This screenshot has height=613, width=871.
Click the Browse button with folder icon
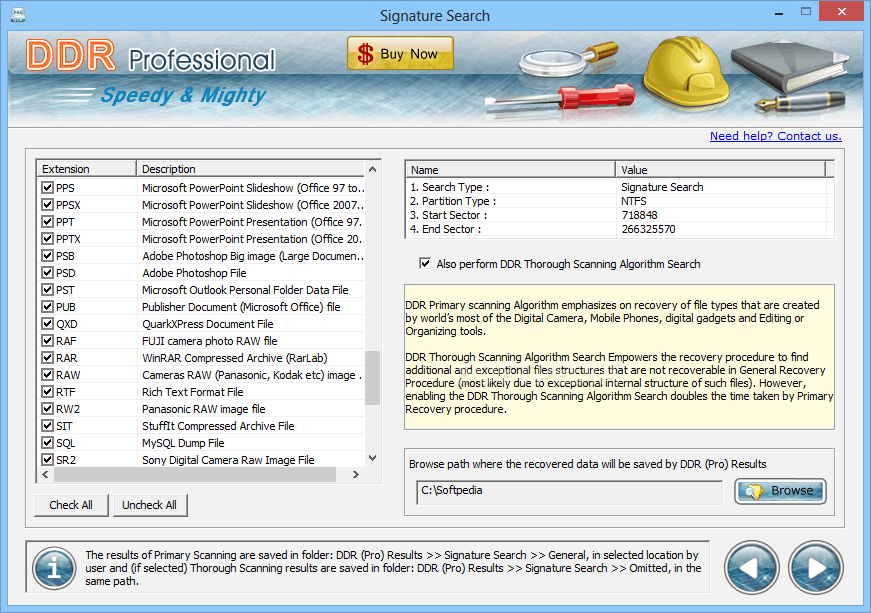click(x=780, y=491)
